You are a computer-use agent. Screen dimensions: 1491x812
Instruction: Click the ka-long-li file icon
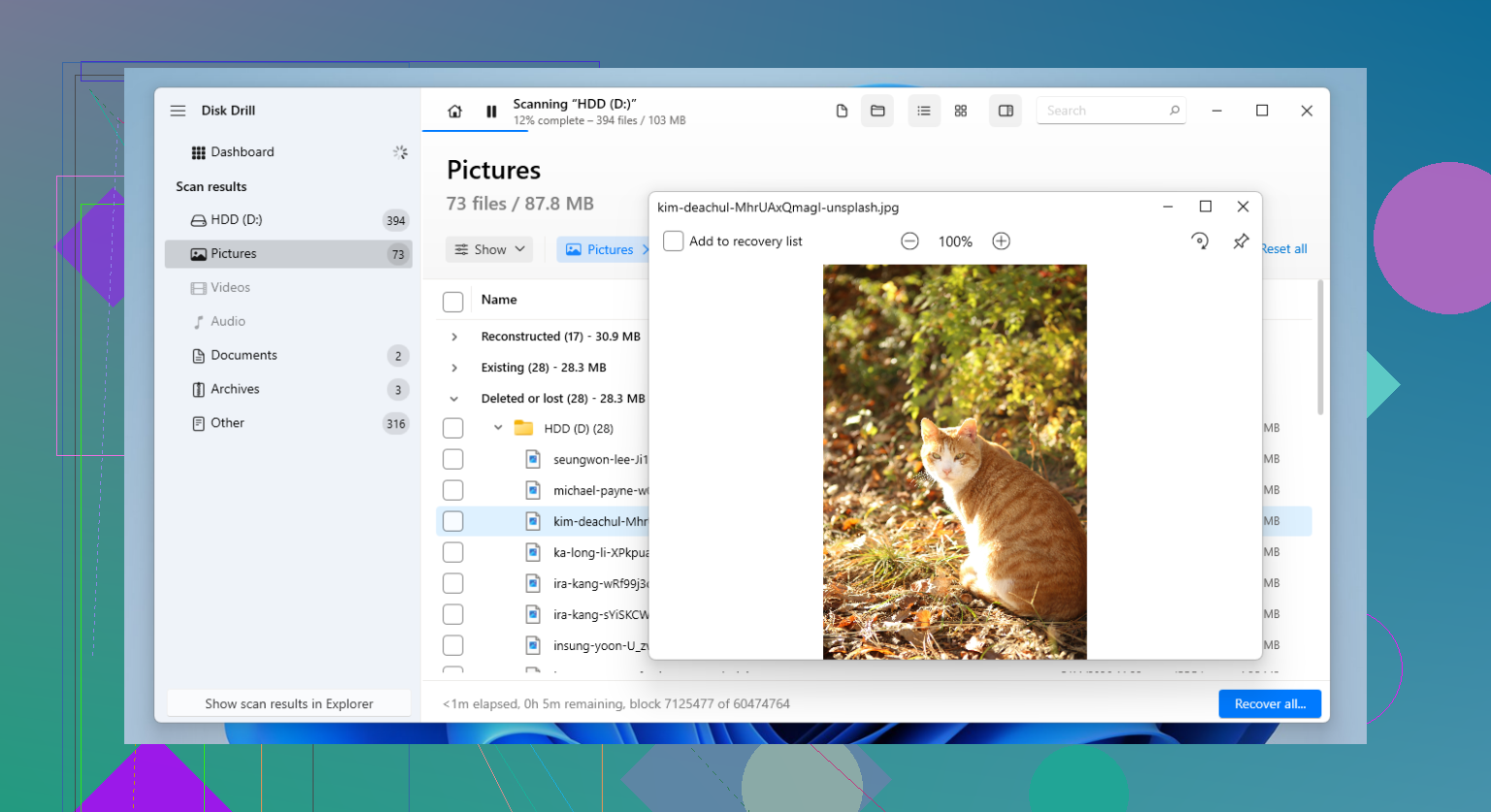[533, 552]
